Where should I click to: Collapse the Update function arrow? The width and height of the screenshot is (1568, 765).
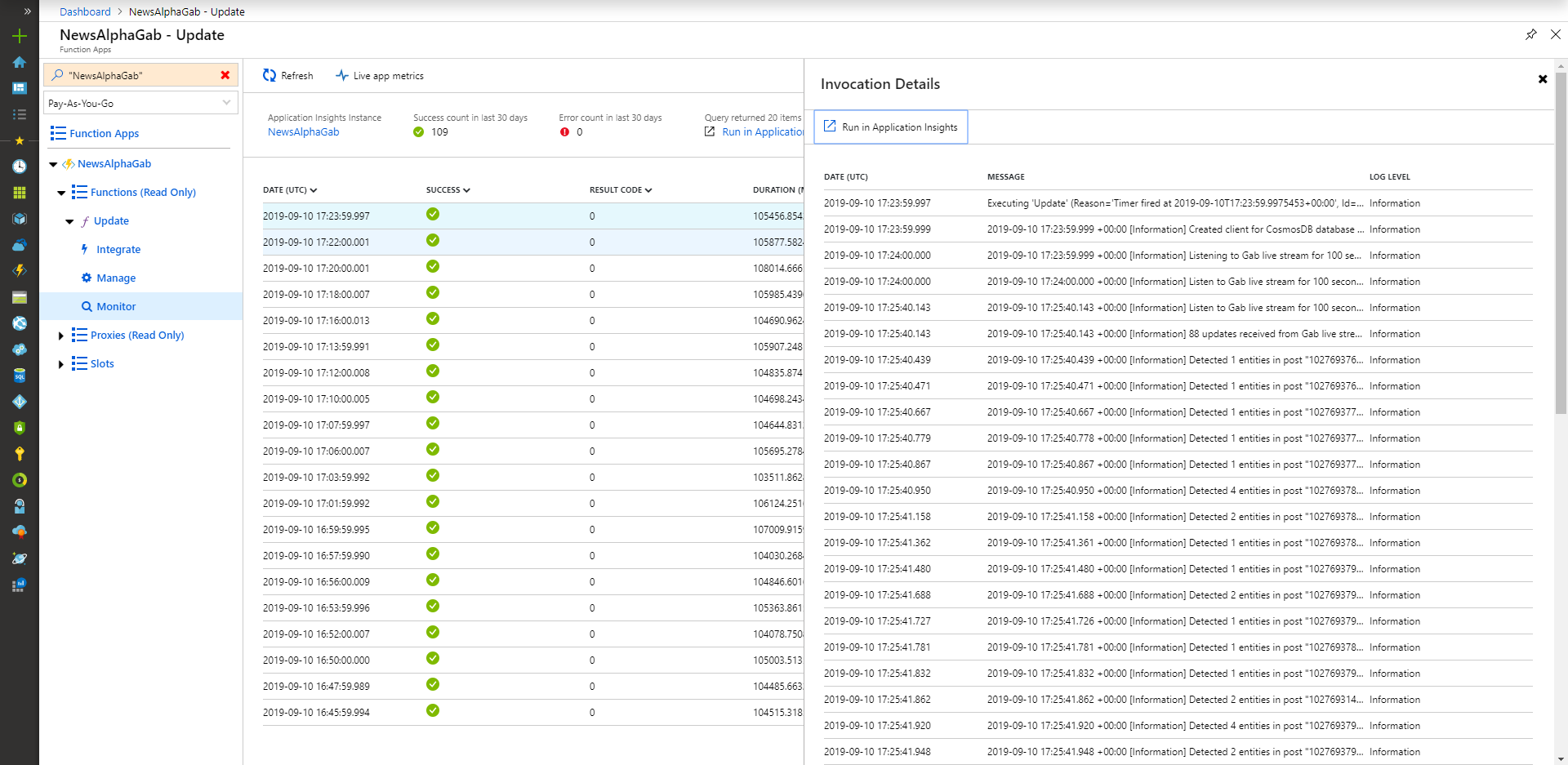pyautogui.click(x=69, y=221)
